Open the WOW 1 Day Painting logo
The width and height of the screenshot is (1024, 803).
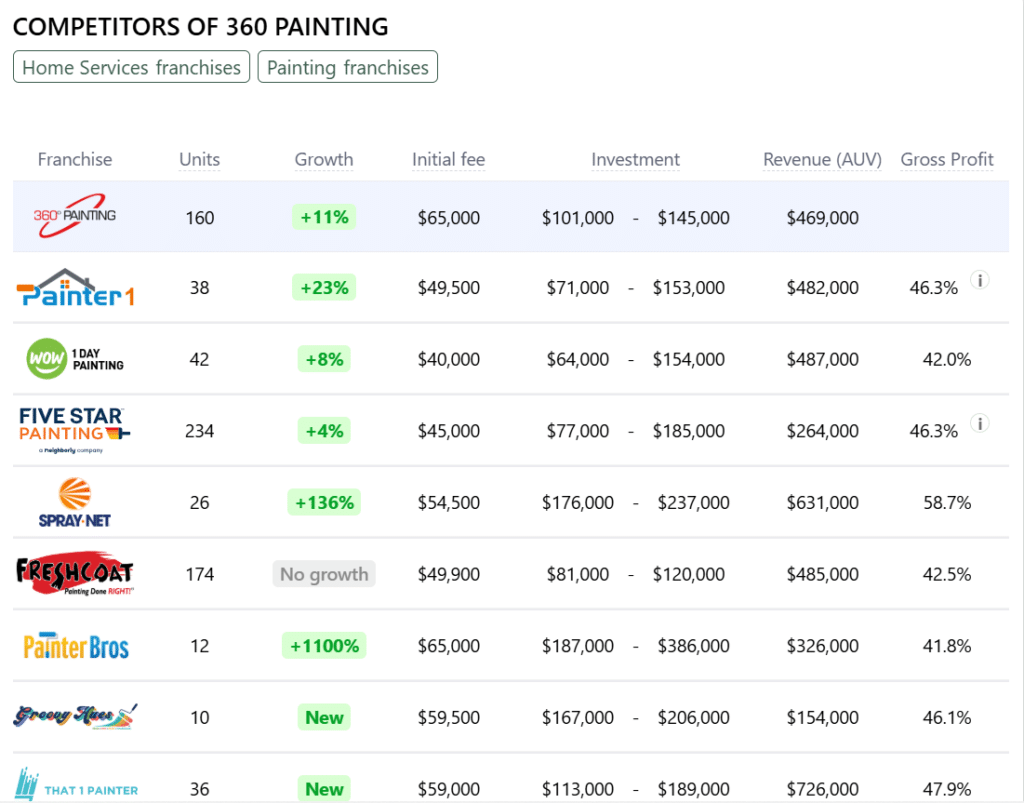[74, 359]
